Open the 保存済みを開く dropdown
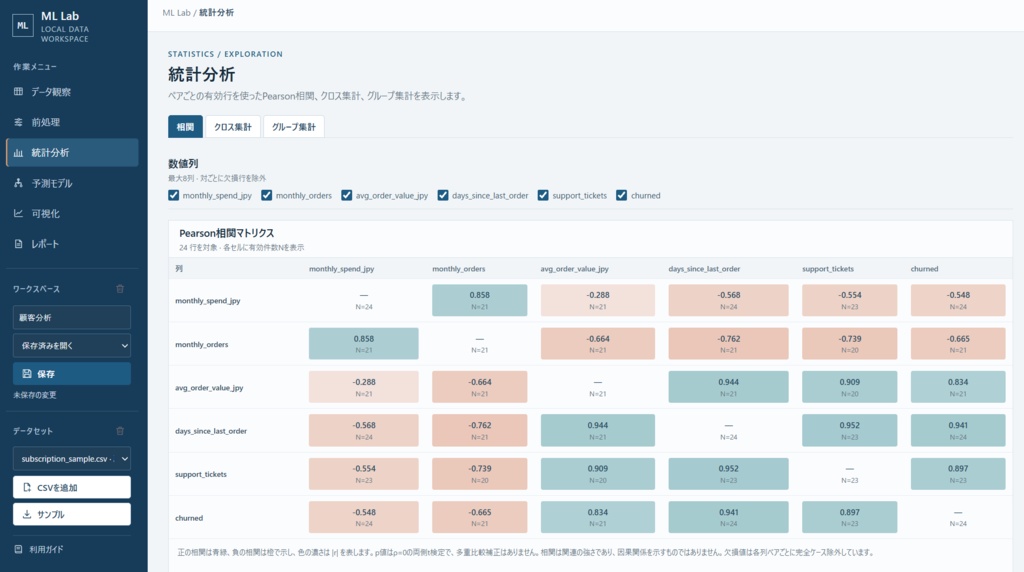 tap(72, 345)
